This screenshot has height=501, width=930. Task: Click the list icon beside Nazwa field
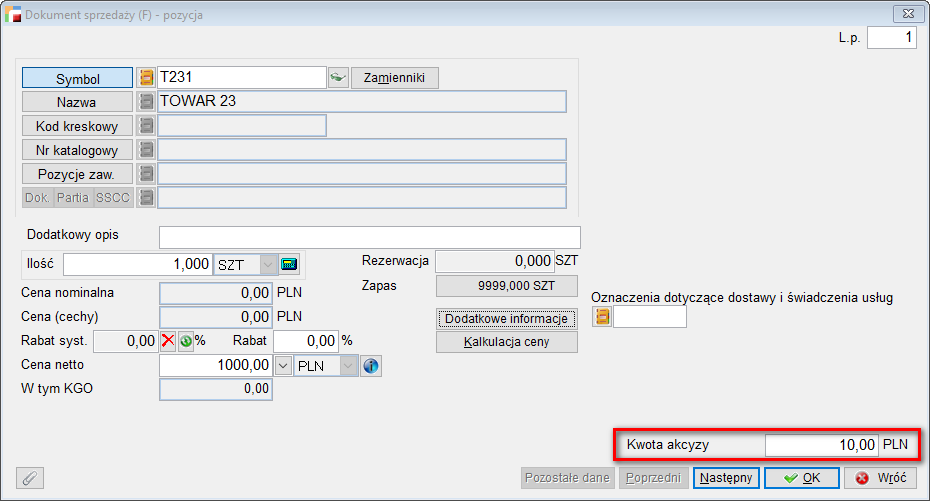(x=146, y=101)
